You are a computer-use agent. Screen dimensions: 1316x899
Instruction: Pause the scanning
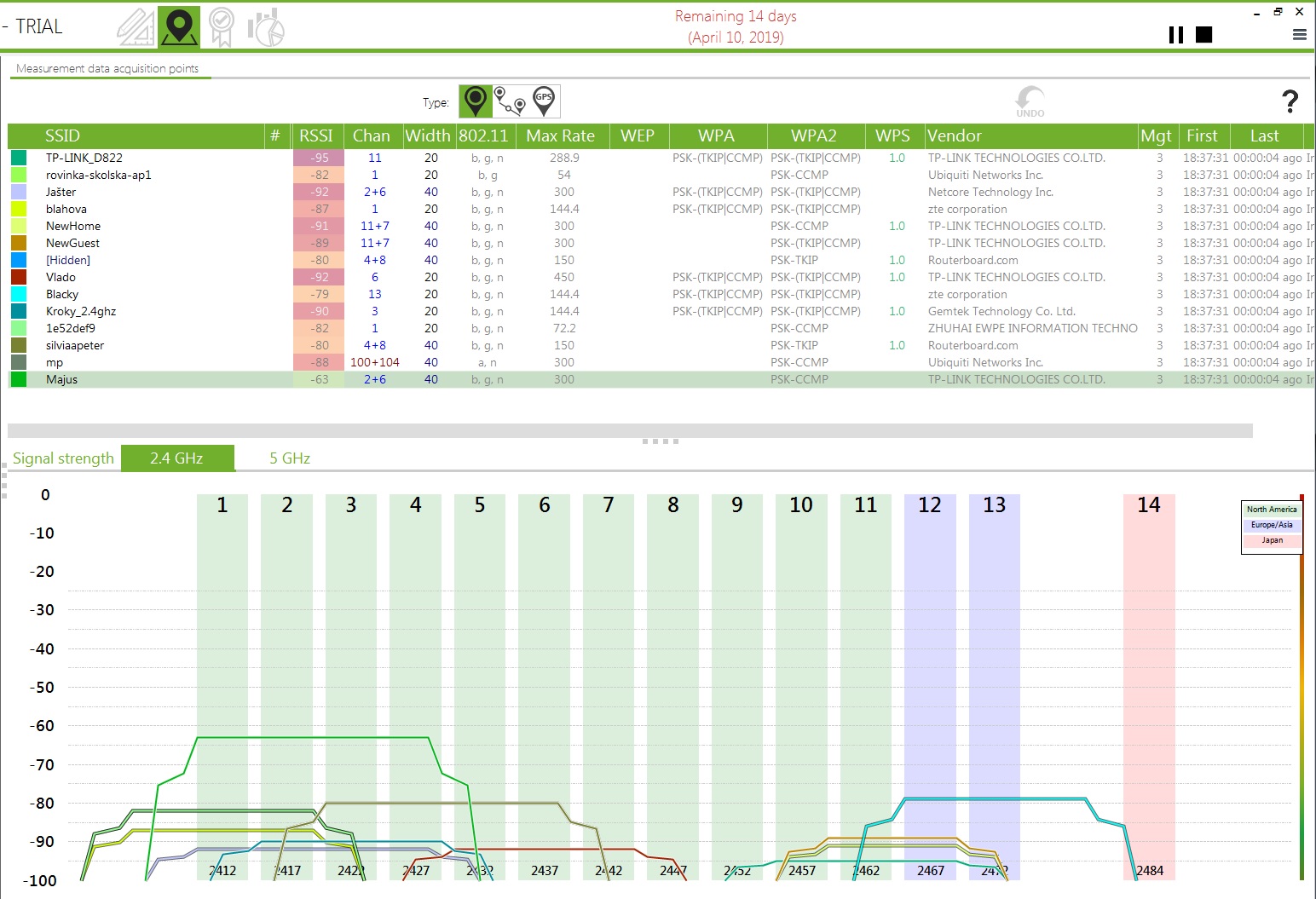click(x=1176, y=35)
